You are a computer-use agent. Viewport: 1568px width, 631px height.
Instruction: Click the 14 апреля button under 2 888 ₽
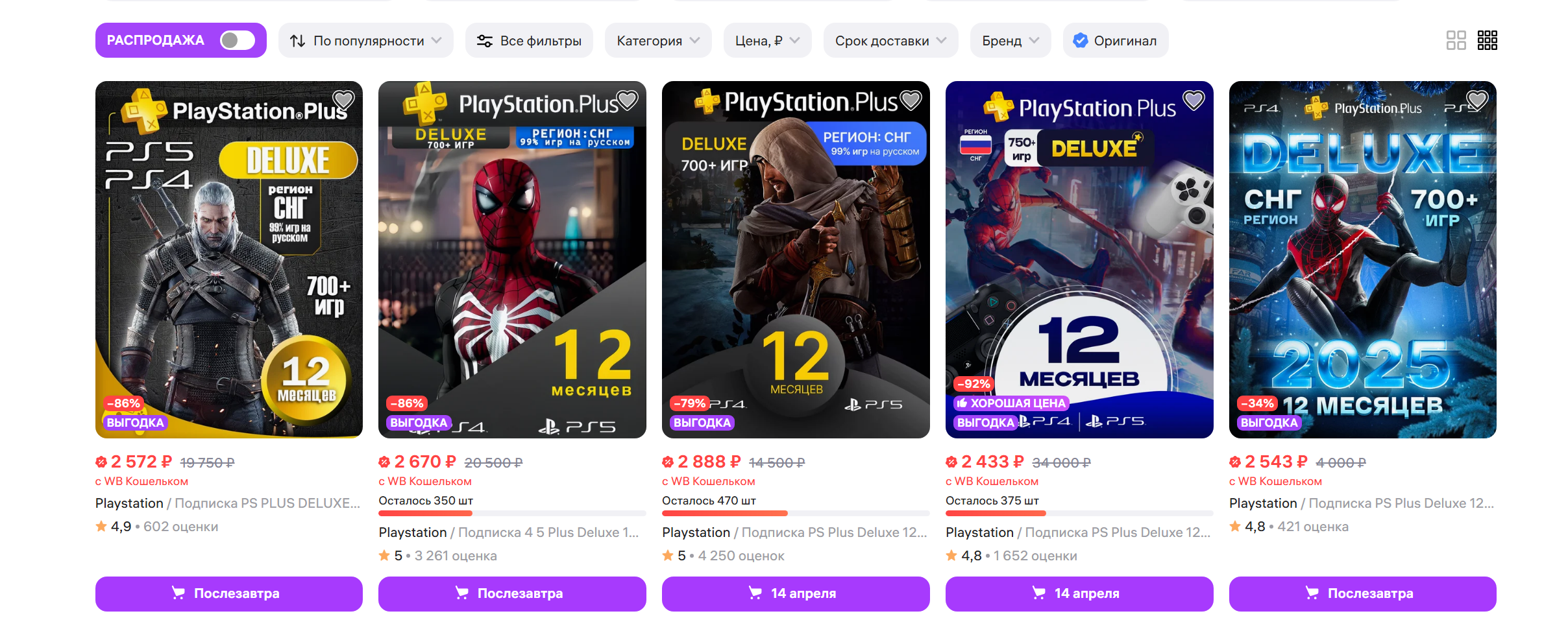[x=795, y=593]
